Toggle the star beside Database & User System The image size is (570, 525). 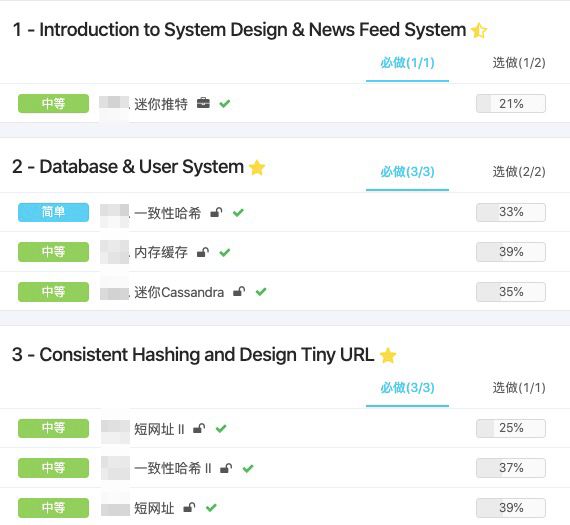tap(257, 168)
